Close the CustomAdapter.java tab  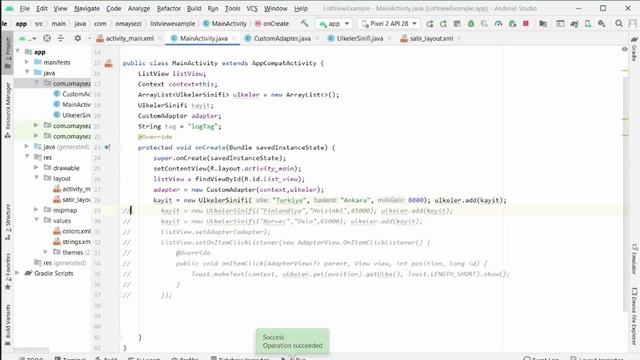[x=317, y=38]
